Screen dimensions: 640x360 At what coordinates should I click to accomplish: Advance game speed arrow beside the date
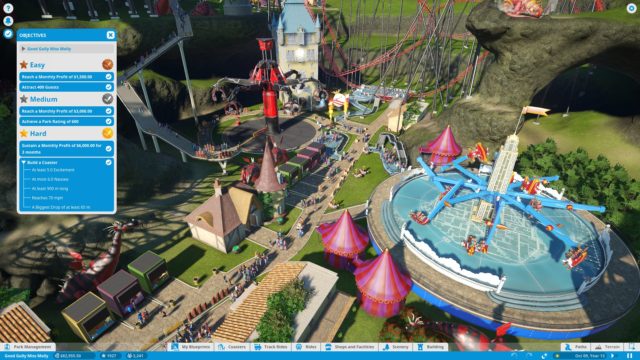click(612, 356)
